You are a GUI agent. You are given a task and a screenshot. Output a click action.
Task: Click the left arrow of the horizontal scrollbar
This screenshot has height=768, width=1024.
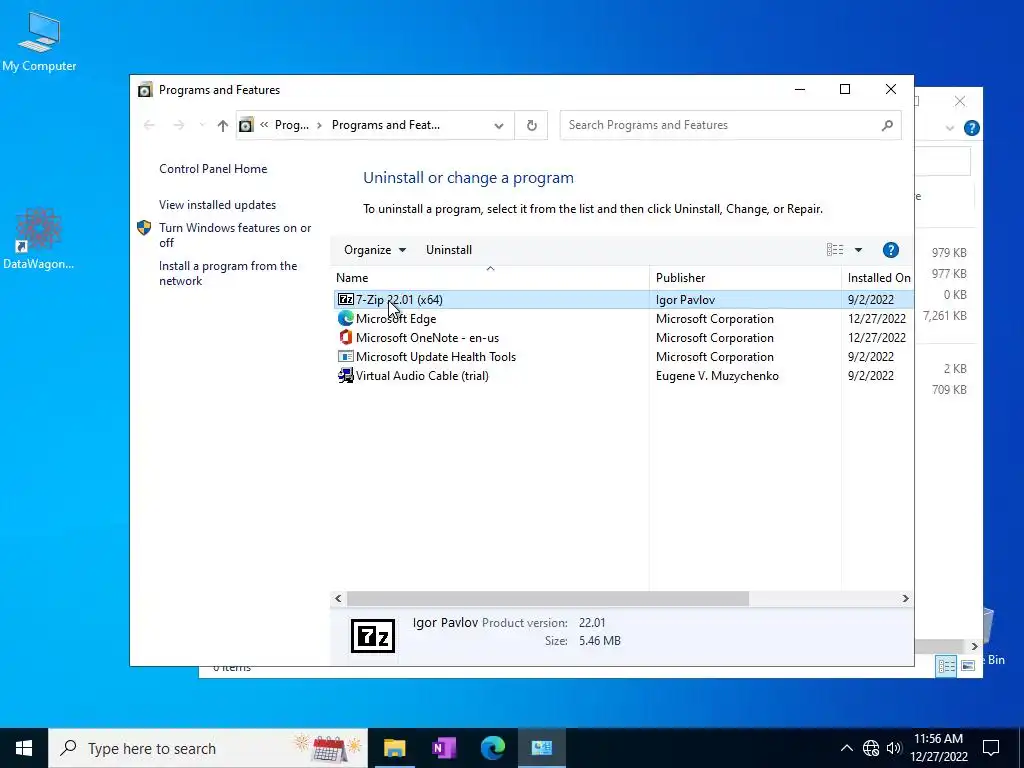pyautogui.click(x=338, y=598)
